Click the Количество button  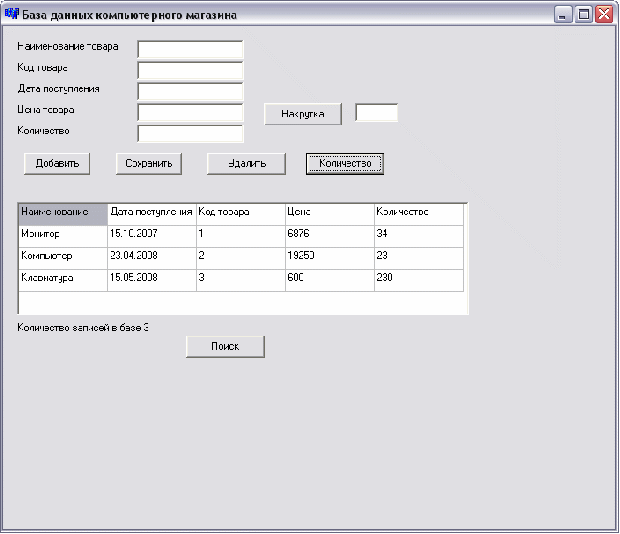tap(345, 164)
